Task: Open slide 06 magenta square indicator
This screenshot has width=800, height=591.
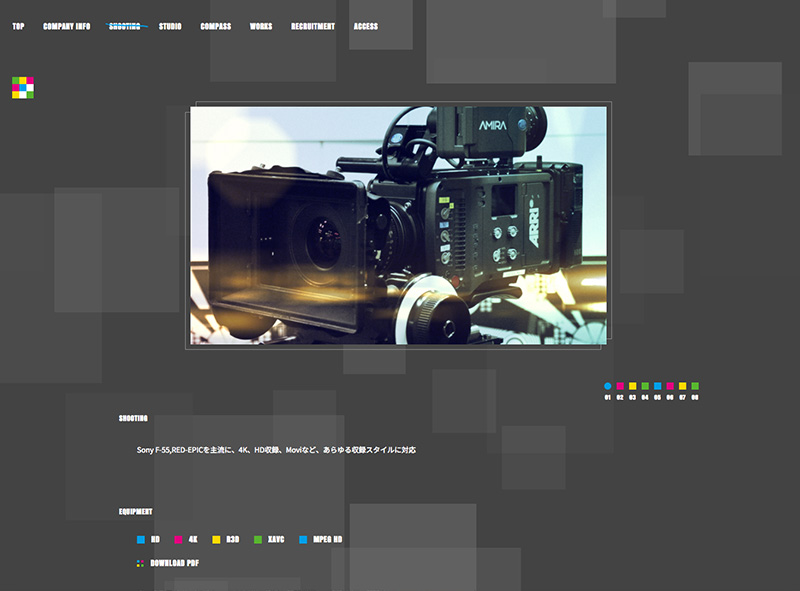Action: 670,386
